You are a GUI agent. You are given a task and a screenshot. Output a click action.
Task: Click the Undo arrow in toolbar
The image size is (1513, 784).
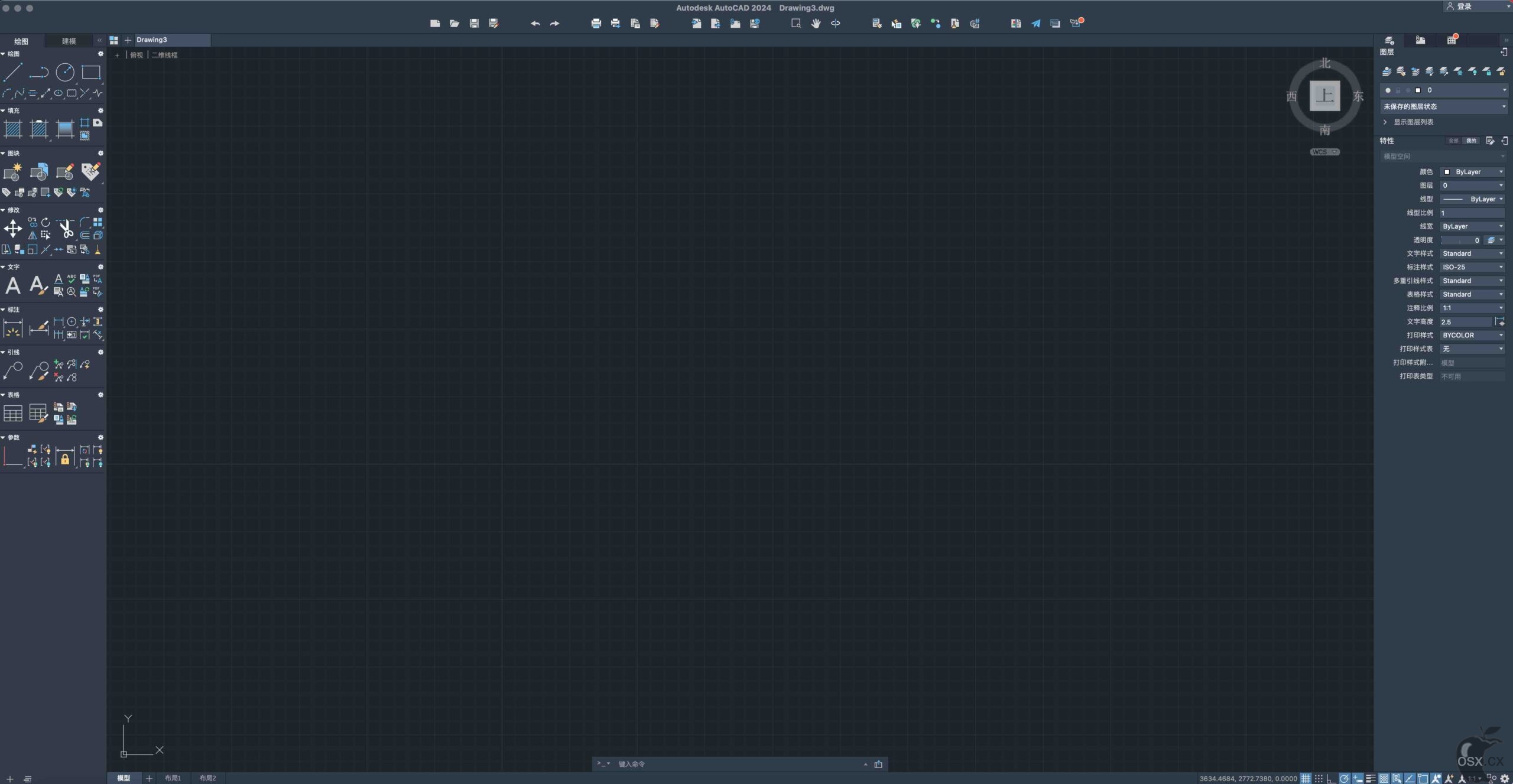(x=535, y=24)
